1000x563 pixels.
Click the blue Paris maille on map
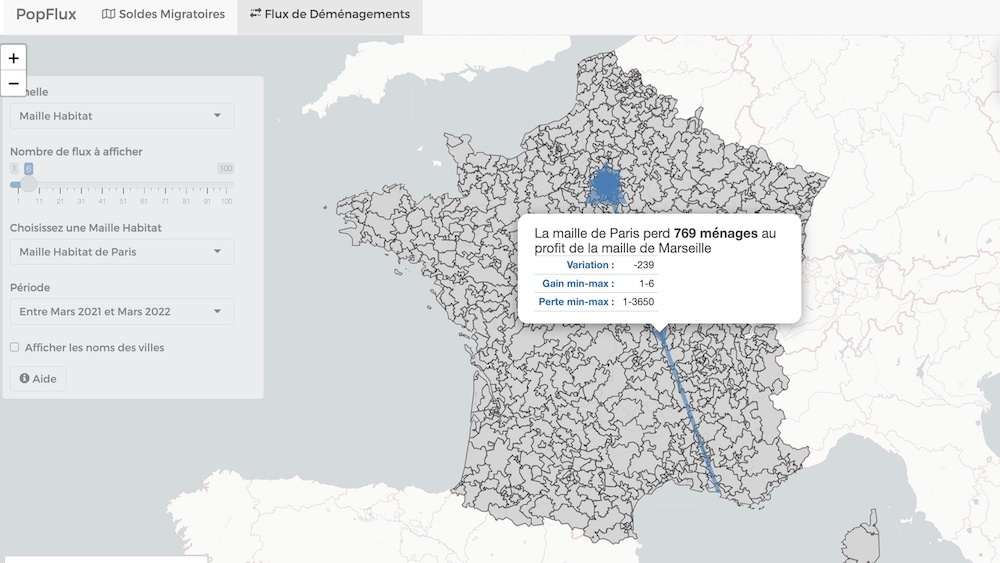(606, 184)
